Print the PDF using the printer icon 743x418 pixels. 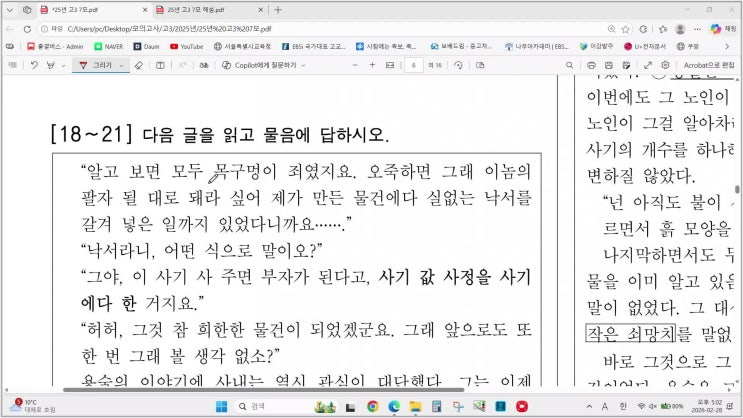(x=592, y=65)
